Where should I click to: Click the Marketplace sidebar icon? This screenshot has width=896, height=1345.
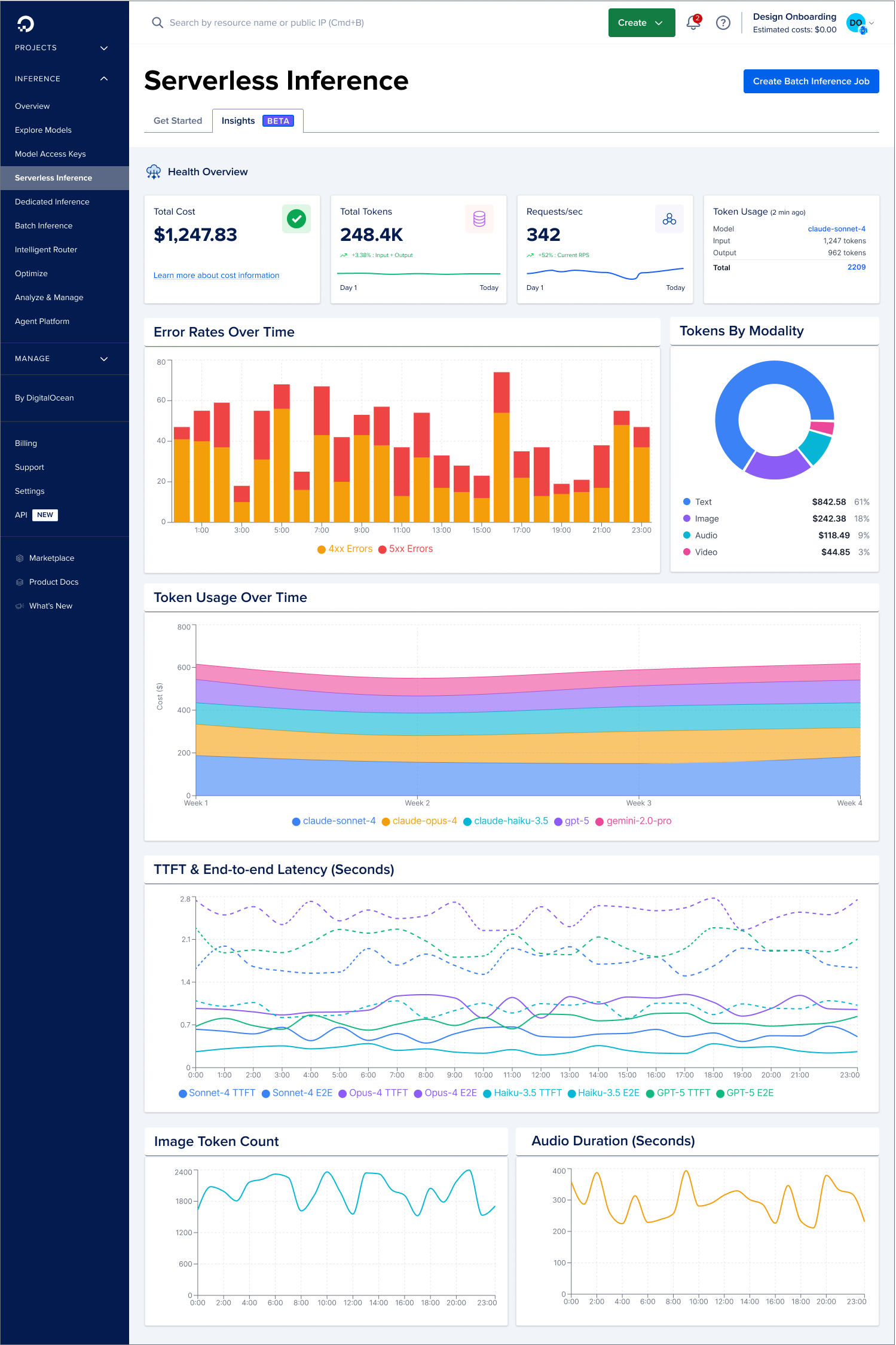point(20,558)
